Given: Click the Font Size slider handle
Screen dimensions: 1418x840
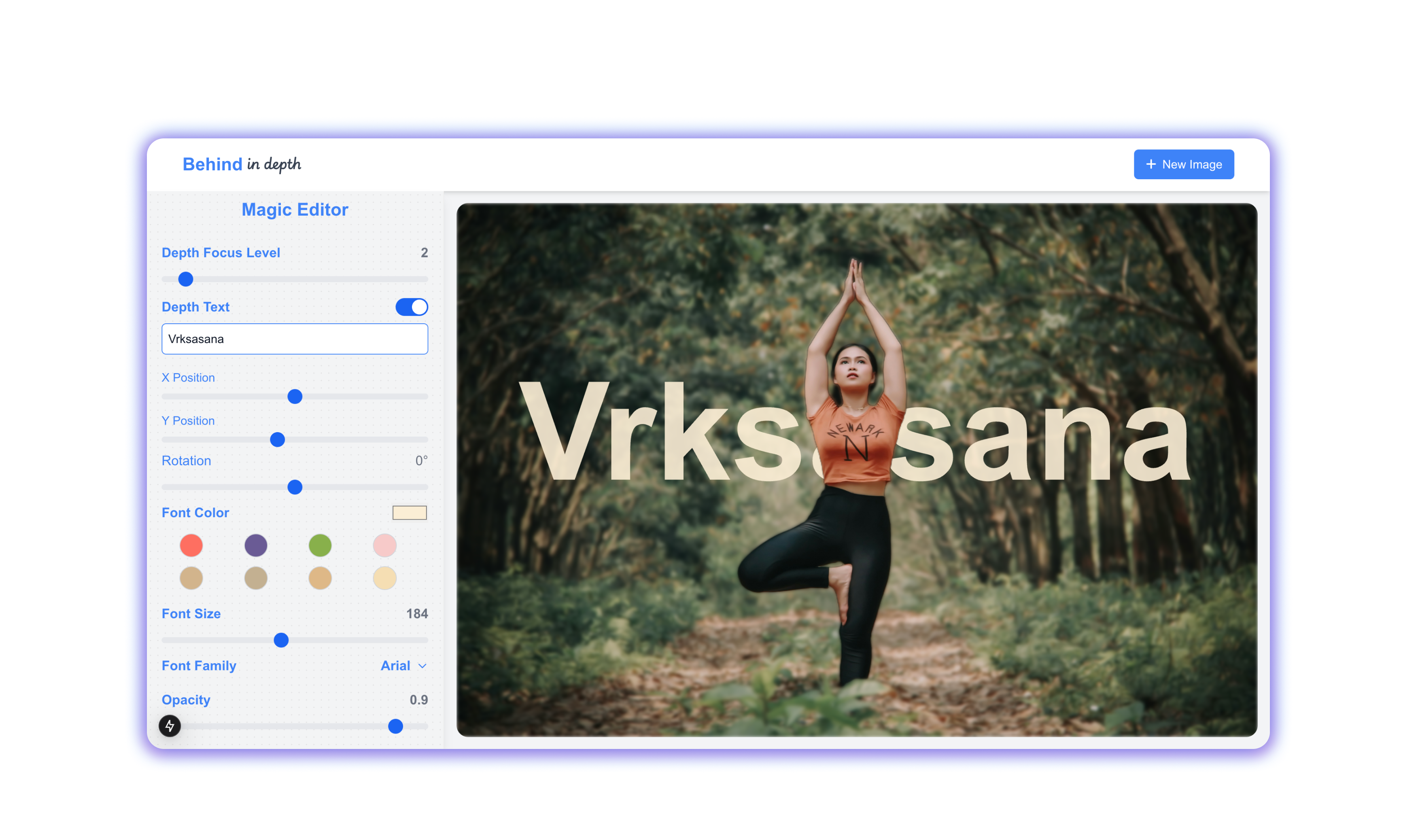Looking at the screenshot, I should point(281,640).
